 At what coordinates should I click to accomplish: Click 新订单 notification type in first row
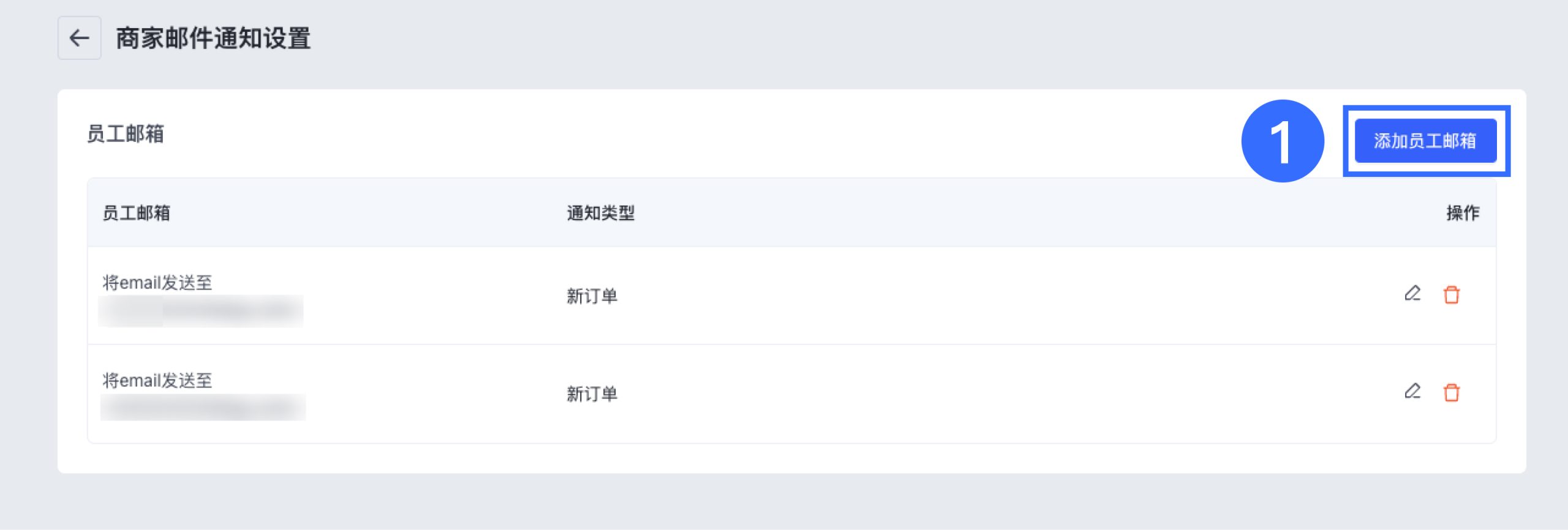coord(592,296)
